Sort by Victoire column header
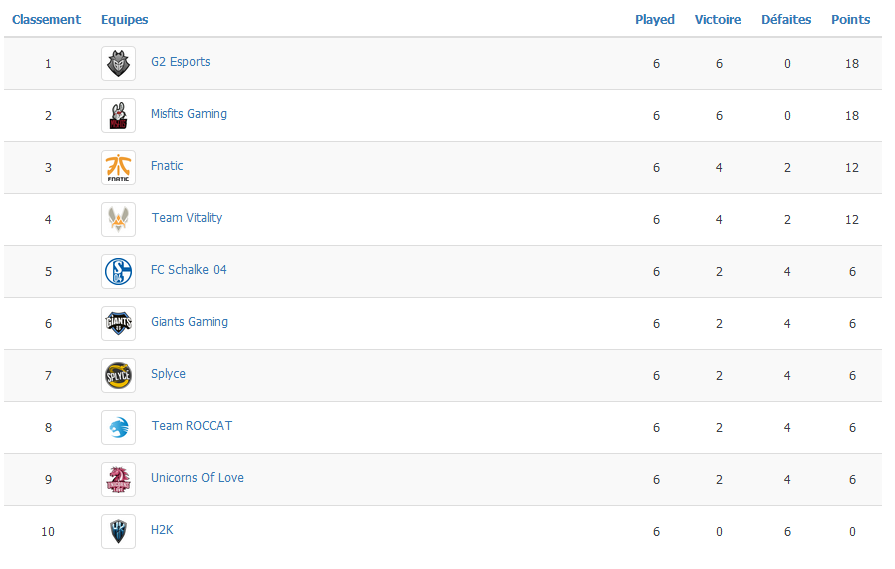Screen dimensions: 895x569 tap(717, 19)
